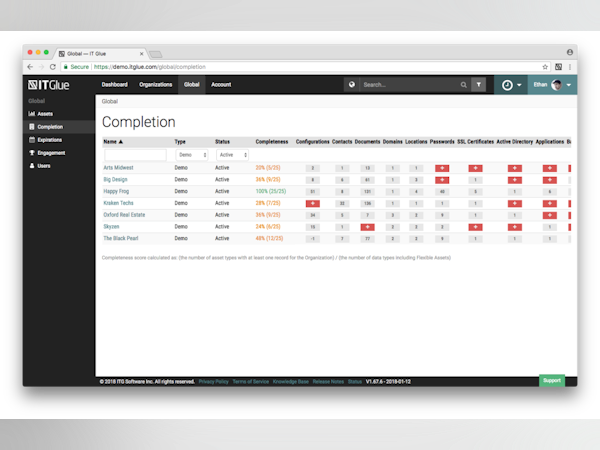Add Documents for Skyzen
The image size is (600, 450).
(x=367, y=227)
